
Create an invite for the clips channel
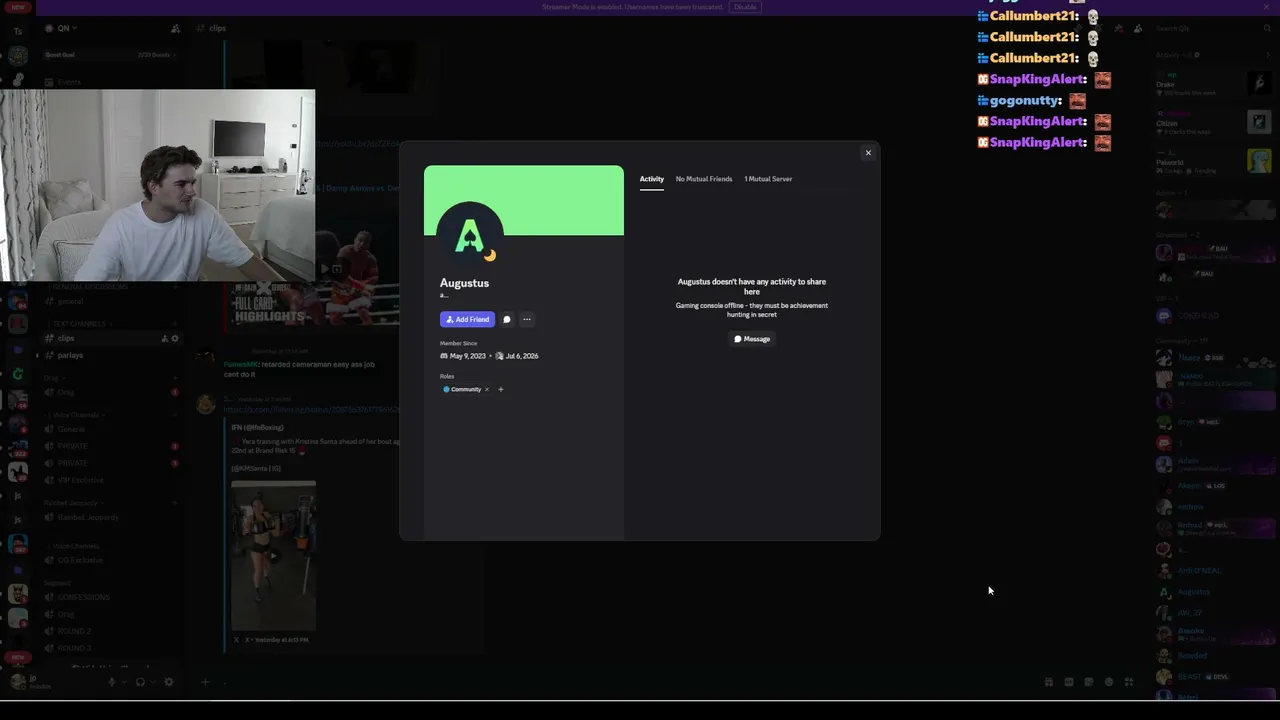pos(165,338)
